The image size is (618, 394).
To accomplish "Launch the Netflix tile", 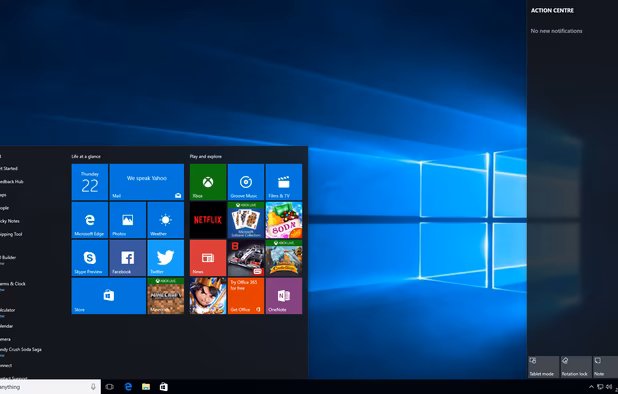I will [x=208, y=220].
